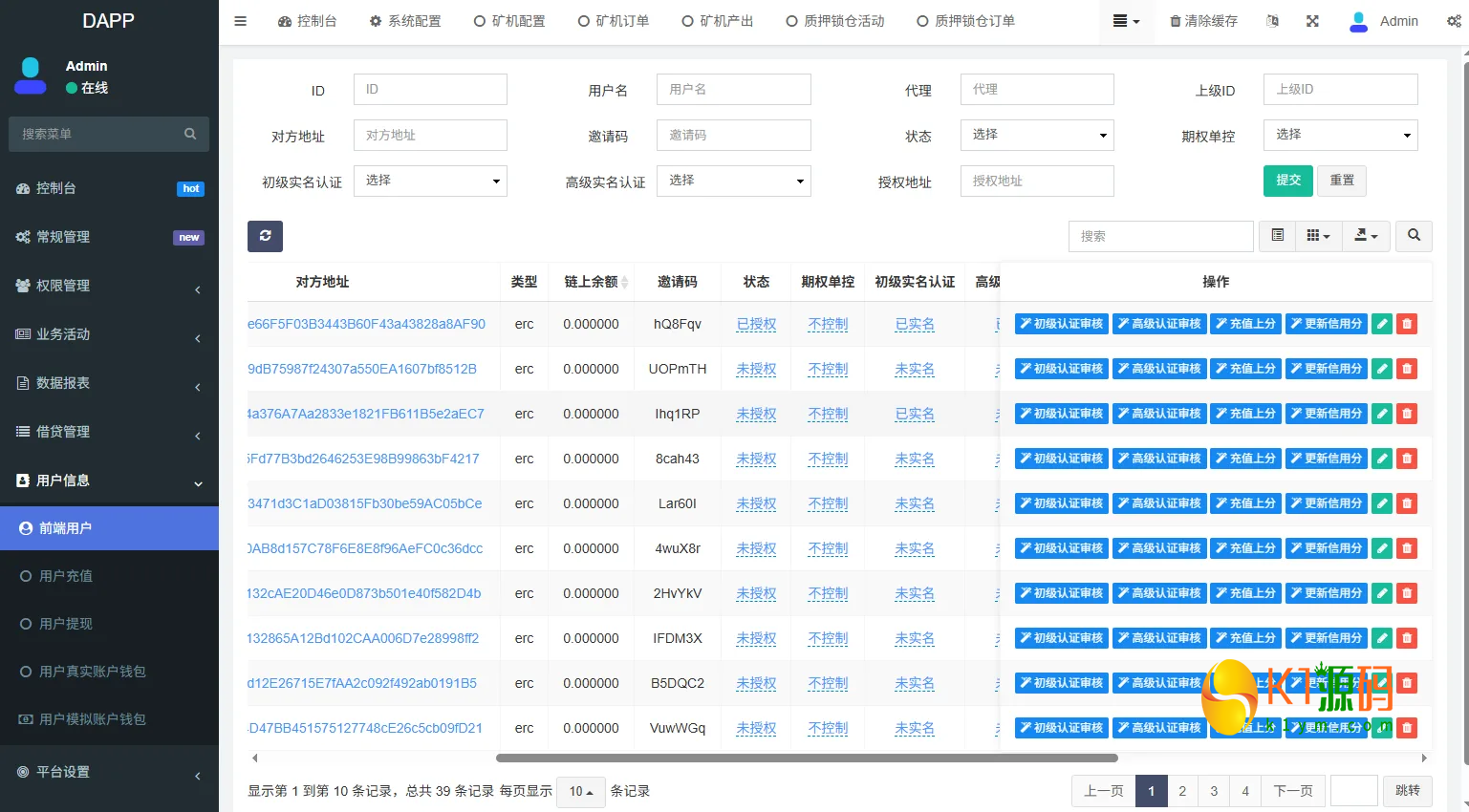Screen dimensions: 1469x812
Task: Click red delete icon for IFDM3X row
Action: click(x=1407, y=638)
